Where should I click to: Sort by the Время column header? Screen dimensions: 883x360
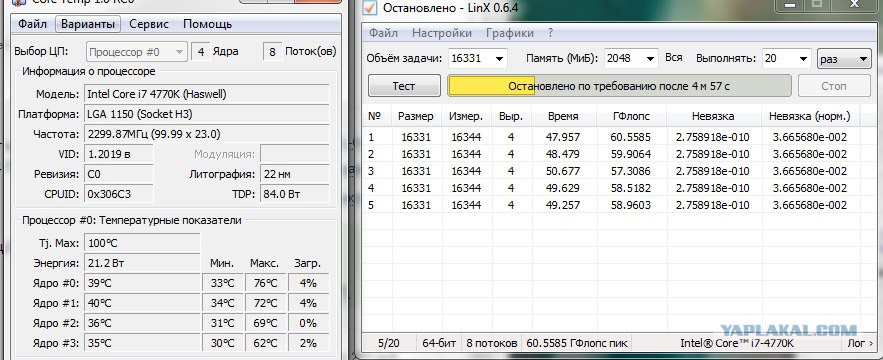[563, 117]
